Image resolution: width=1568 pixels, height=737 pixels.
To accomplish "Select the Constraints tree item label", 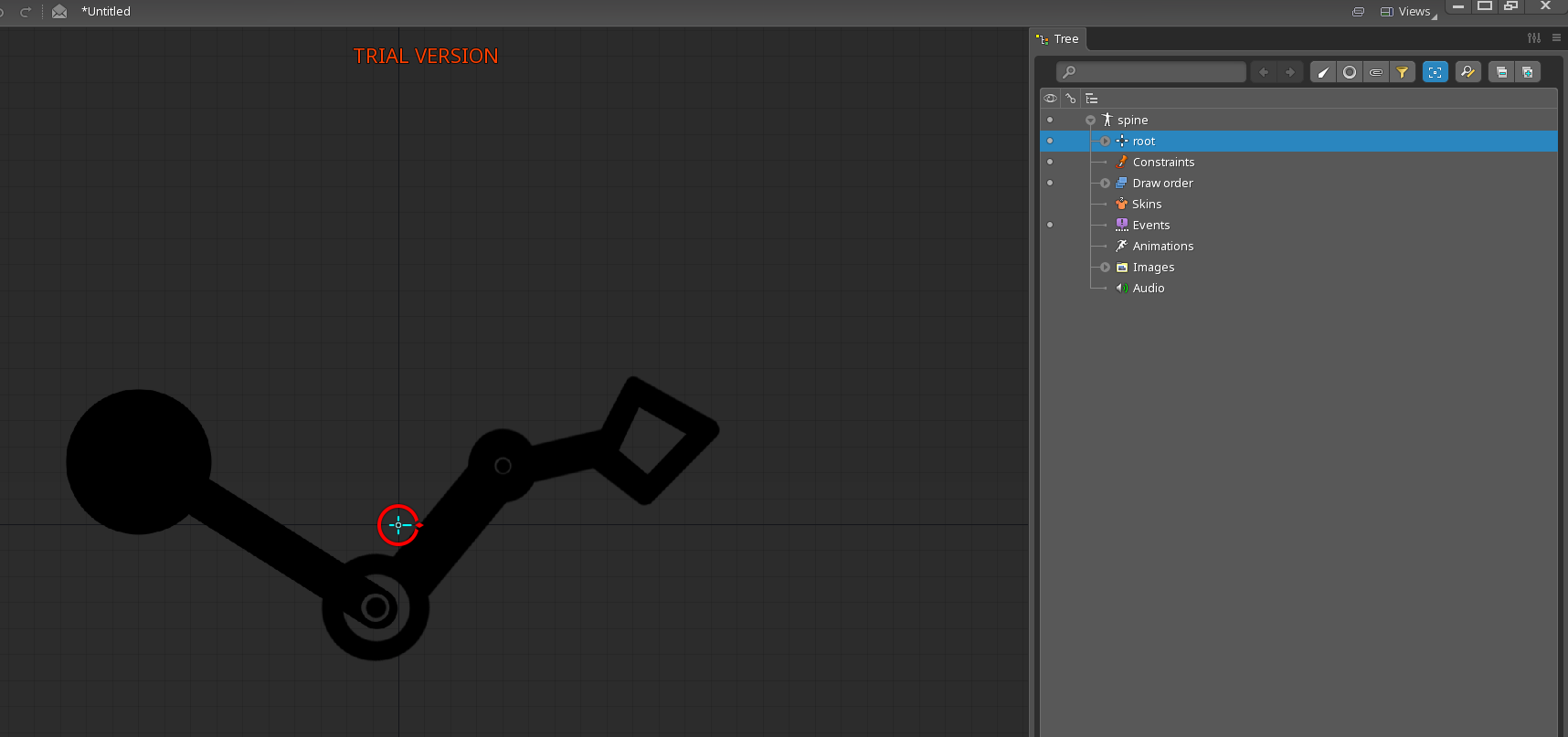I will tap(1163, 163).
